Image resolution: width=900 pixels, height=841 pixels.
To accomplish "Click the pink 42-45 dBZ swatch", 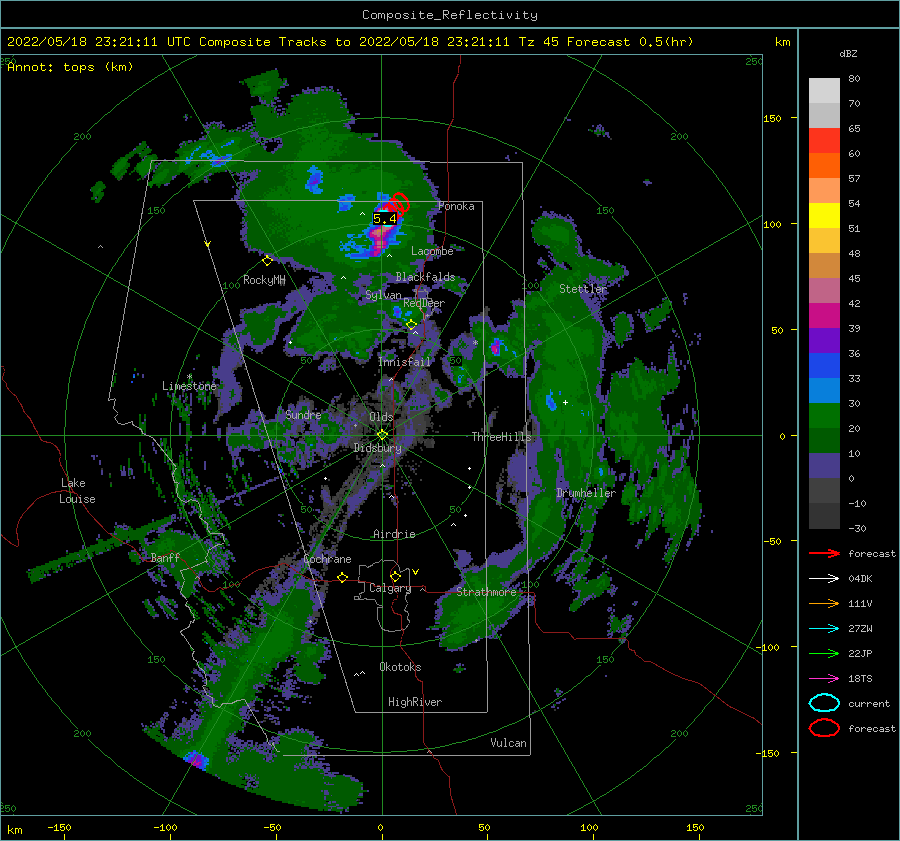I will (x=824, y=290).
